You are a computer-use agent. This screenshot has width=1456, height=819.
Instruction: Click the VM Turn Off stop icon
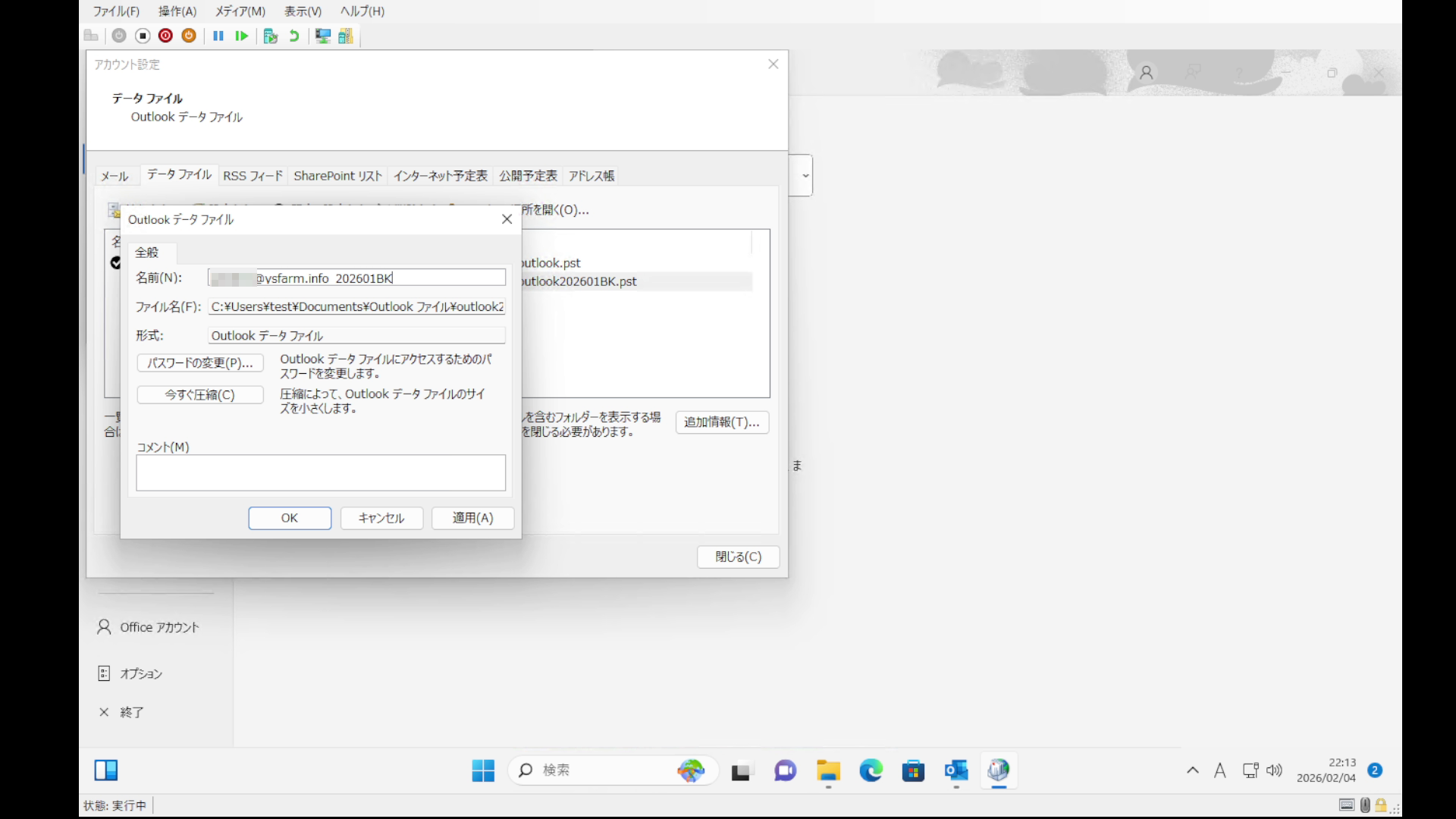tap(143, 36)
